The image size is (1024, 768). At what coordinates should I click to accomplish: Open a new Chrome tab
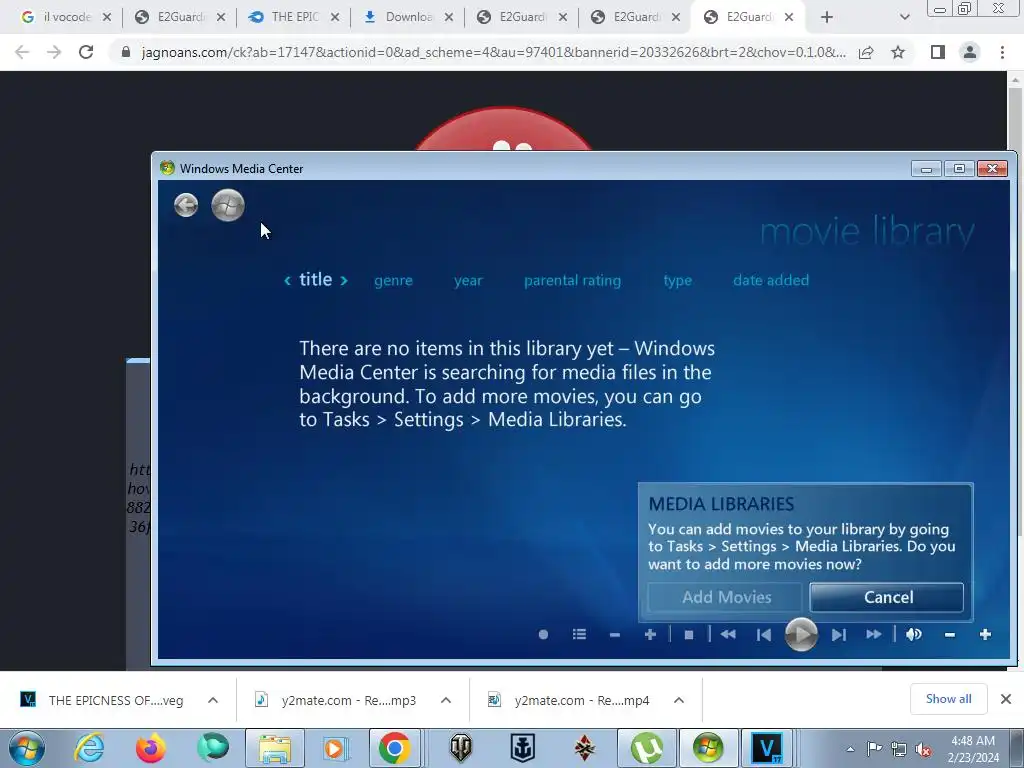[827, 17]
